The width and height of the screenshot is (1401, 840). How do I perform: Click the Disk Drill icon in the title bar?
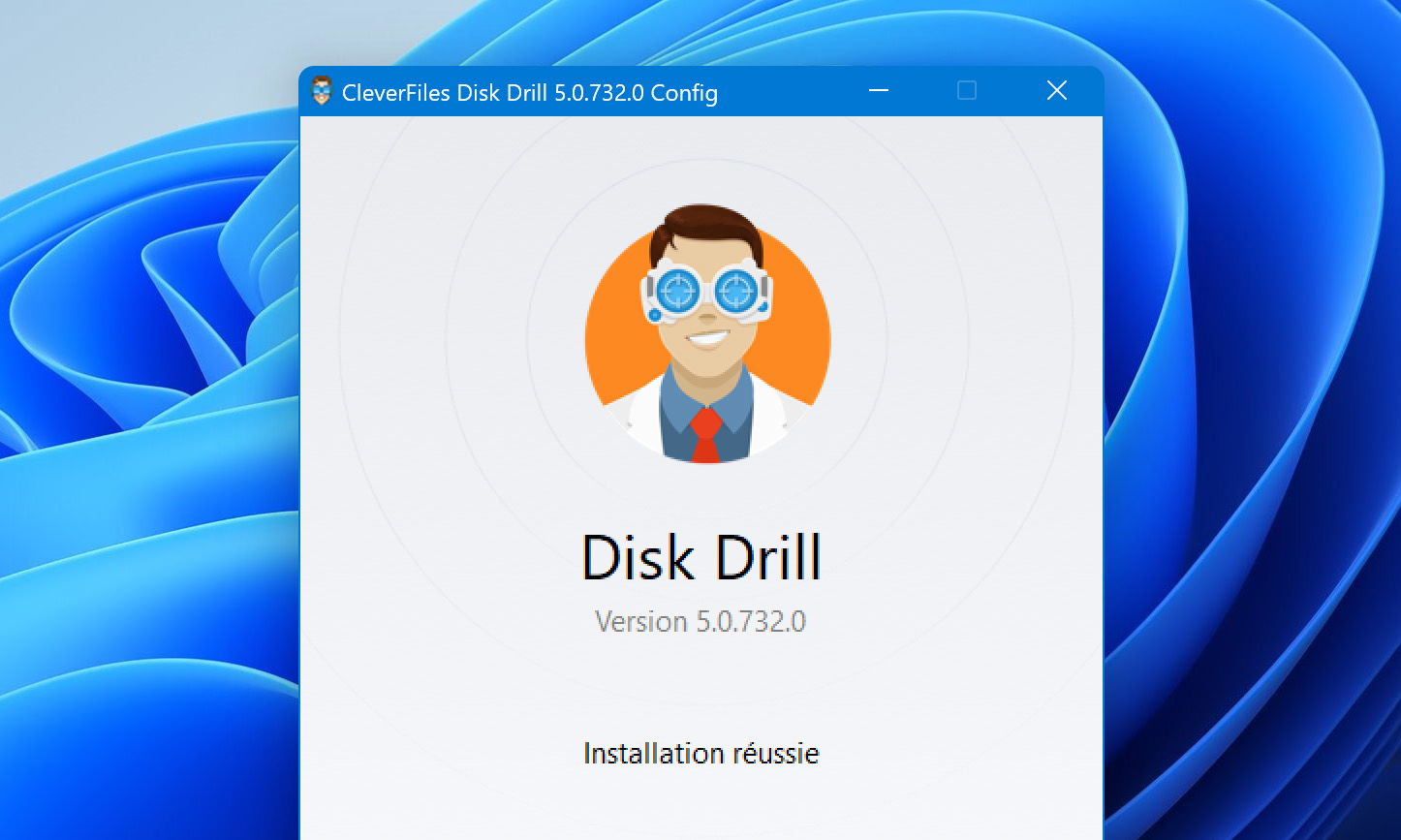pyautogui.click(x=323, y=92)
